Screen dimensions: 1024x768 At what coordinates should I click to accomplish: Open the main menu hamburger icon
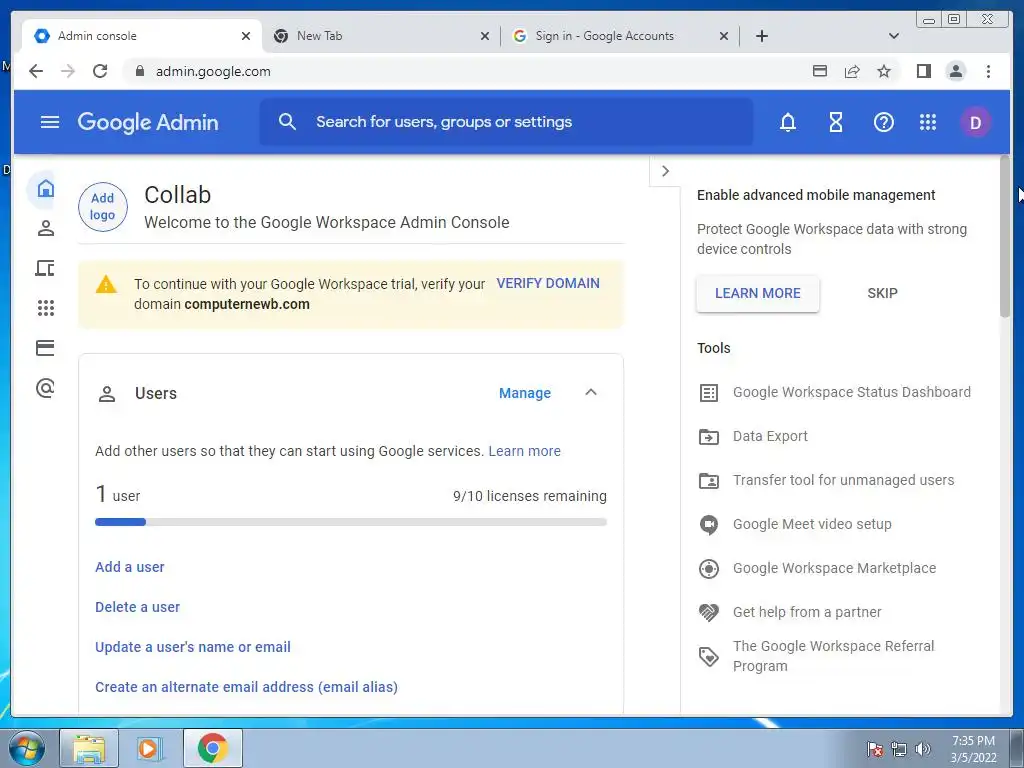pyautogui.click(x=50, y=122)
